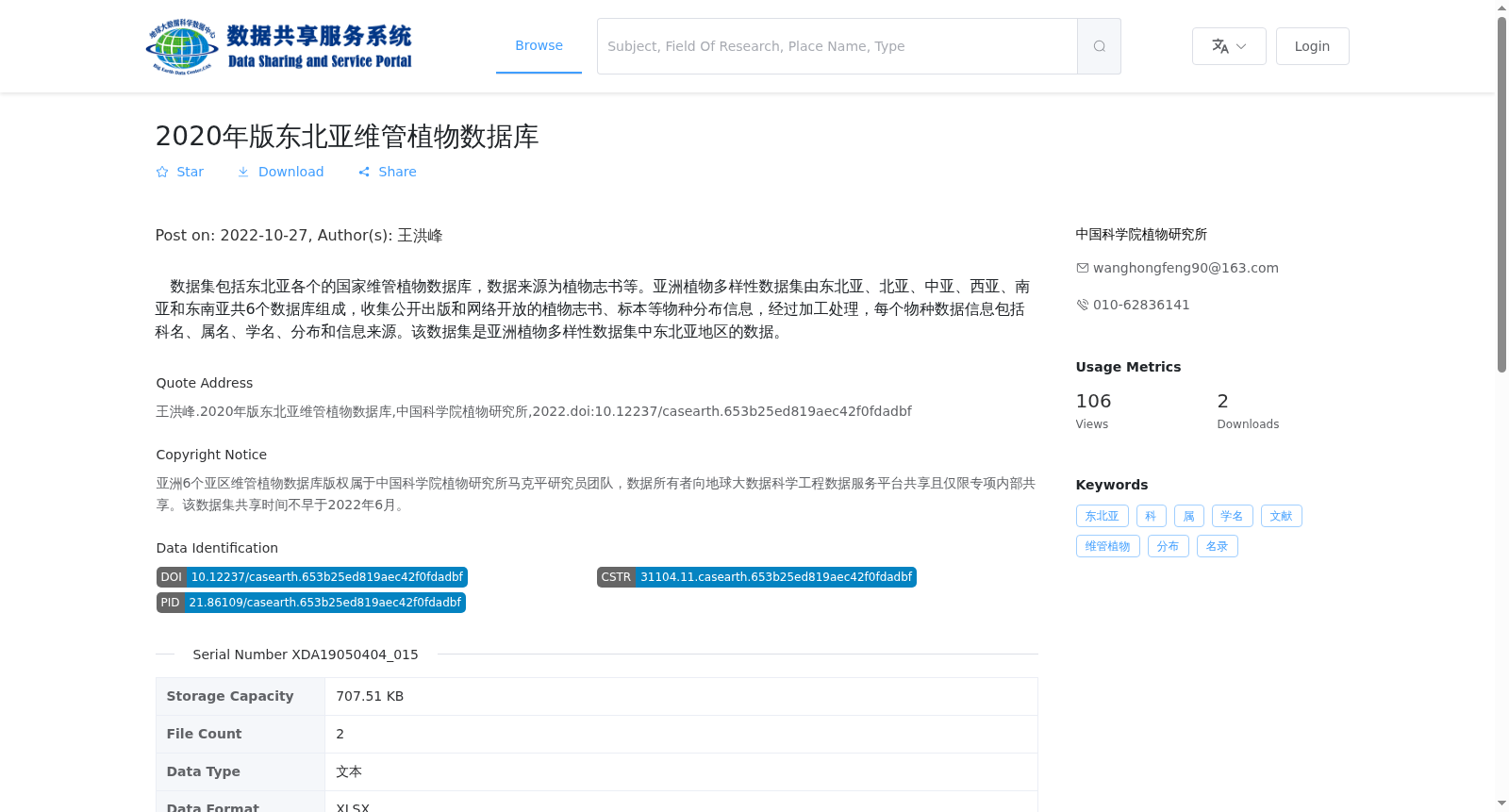This screenshot has height=812, width=1509.
Task: Click the Download link text
Action: point(290,172)
